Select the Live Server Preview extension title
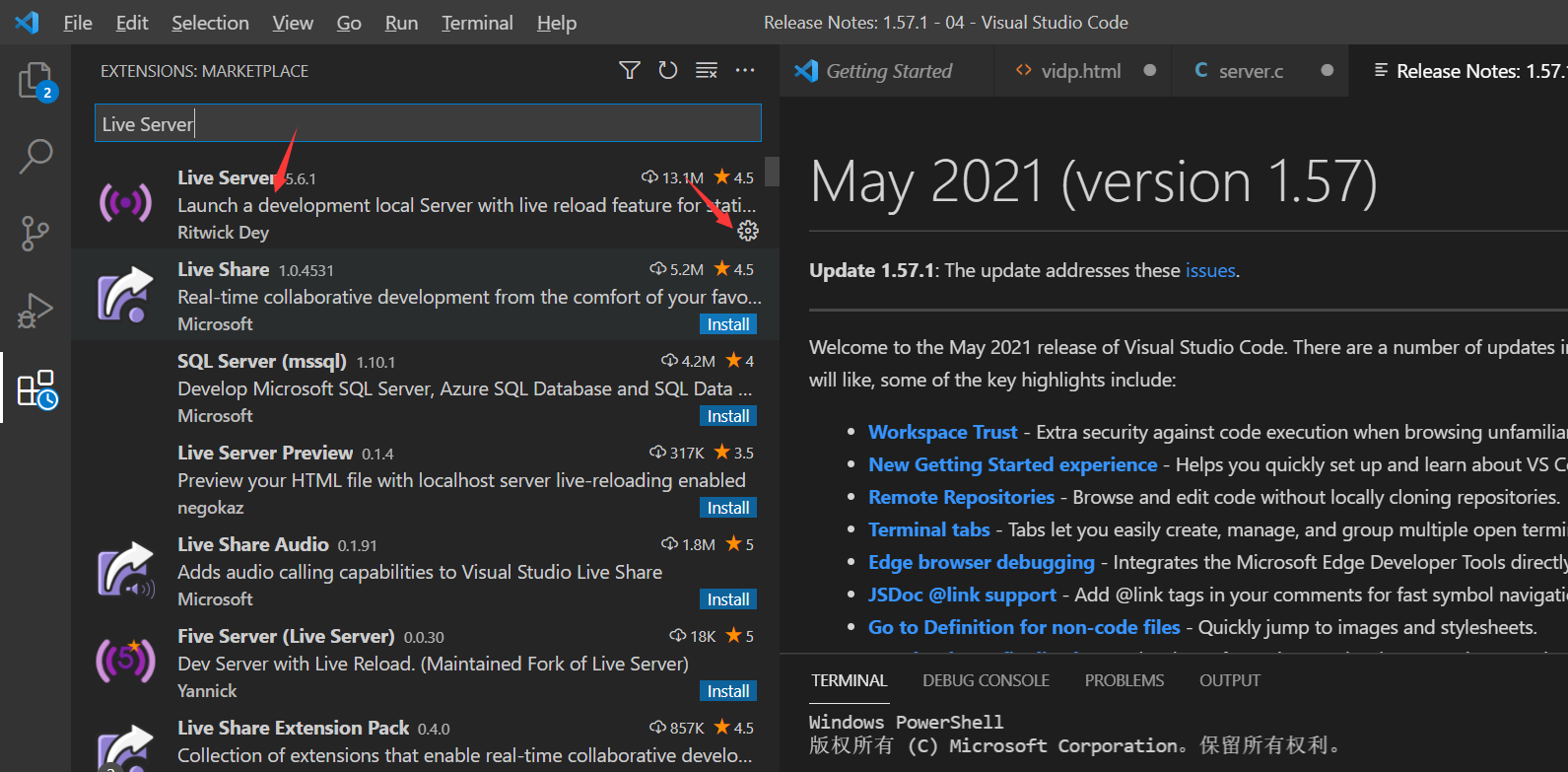 pyautogui.click(x=265, y=453)
